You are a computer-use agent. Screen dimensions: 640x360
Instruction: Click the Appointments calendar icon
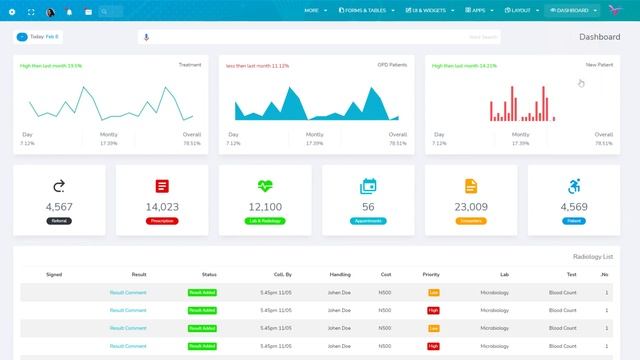coord(368,186)
